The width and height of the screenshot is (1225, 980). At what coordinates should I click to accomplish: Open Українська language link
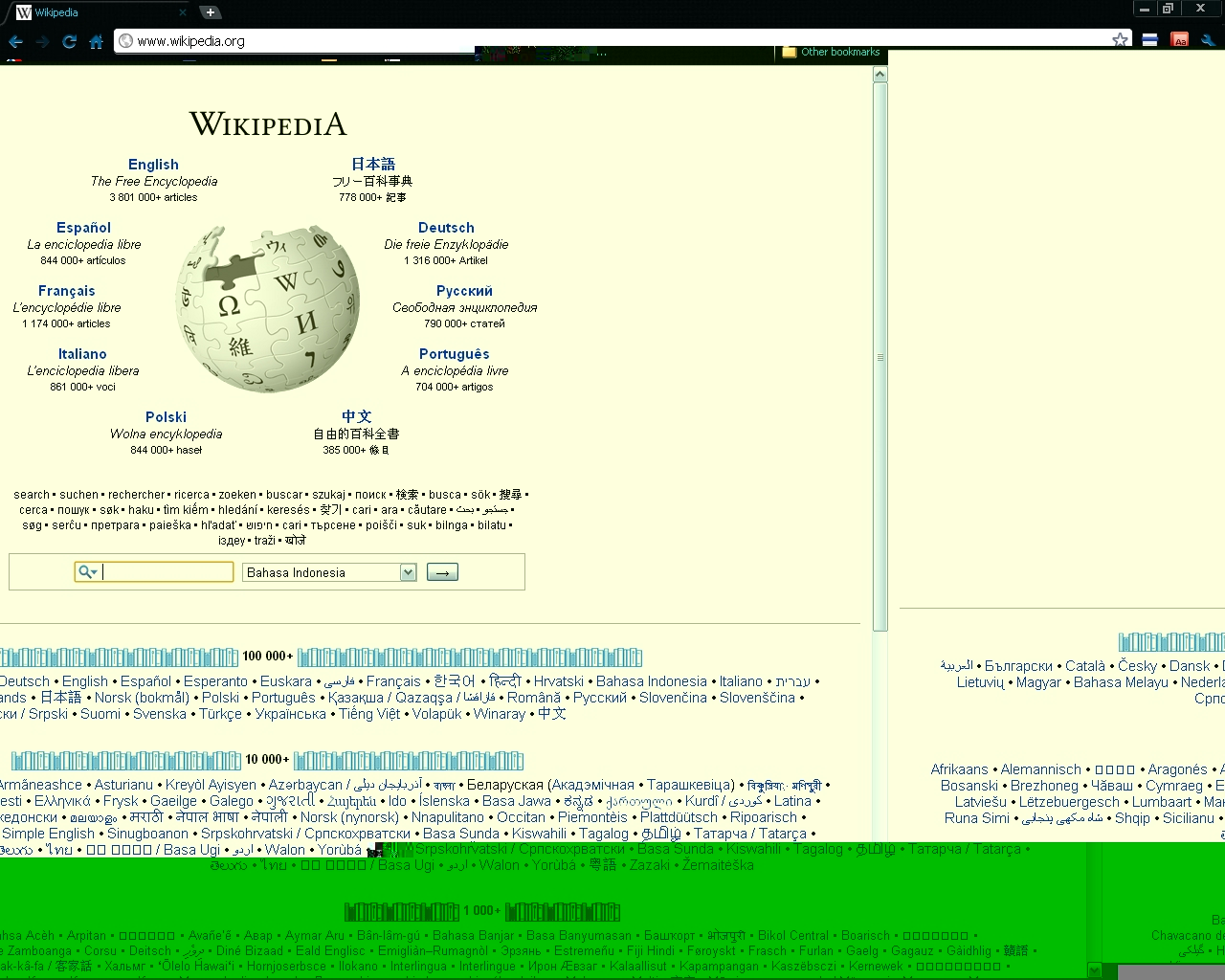point(290,714)
